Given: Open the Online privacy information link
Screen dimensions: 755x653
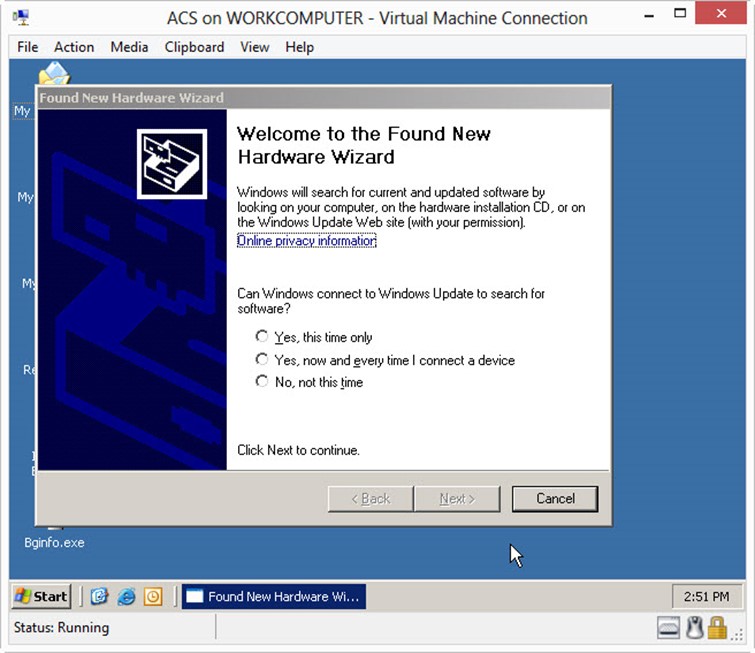Looking at the screenshot, I should [306, 240].
